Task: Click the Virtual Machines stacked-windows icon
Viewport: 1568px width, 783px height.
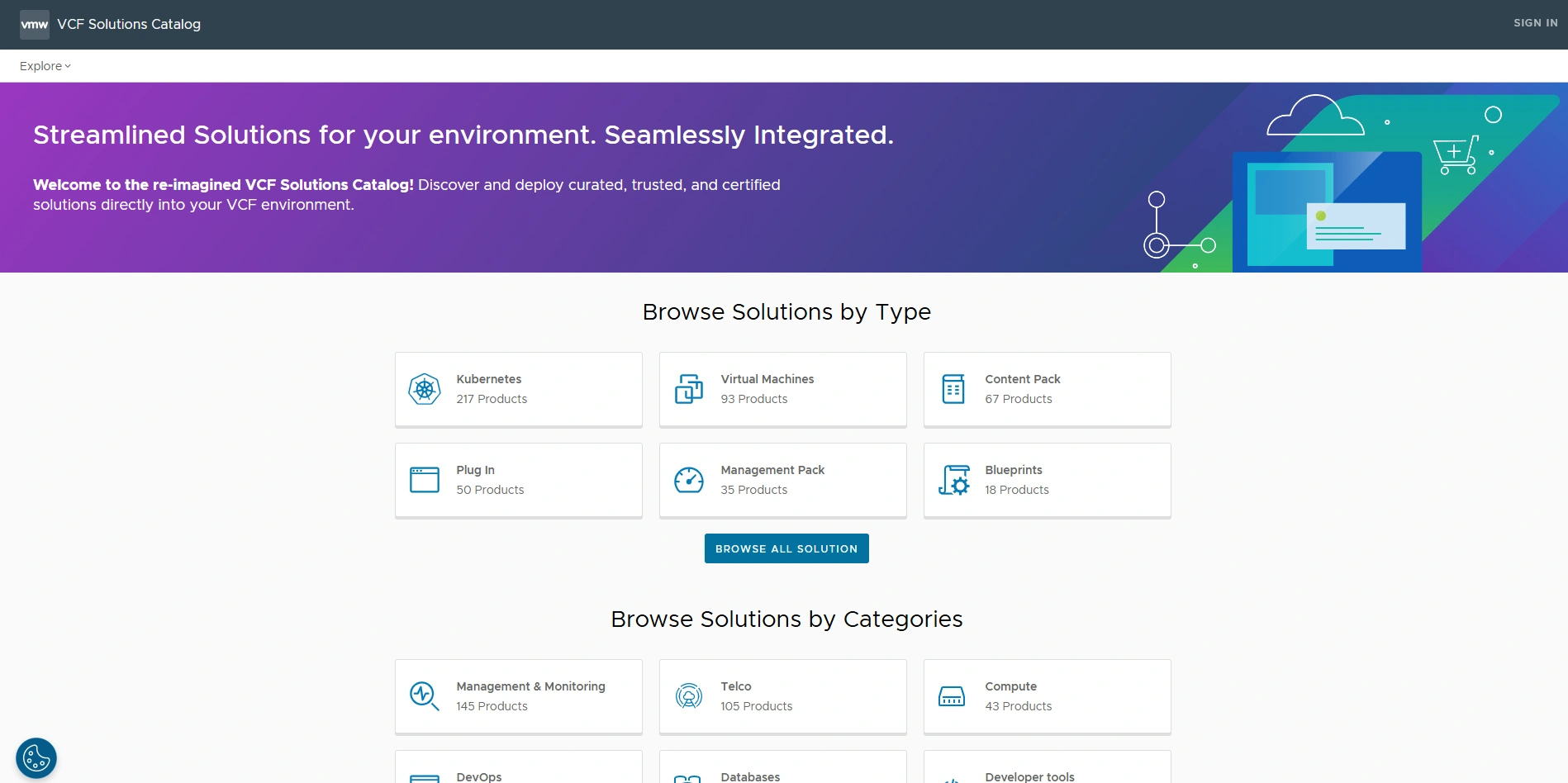Action: click(688, 388)
